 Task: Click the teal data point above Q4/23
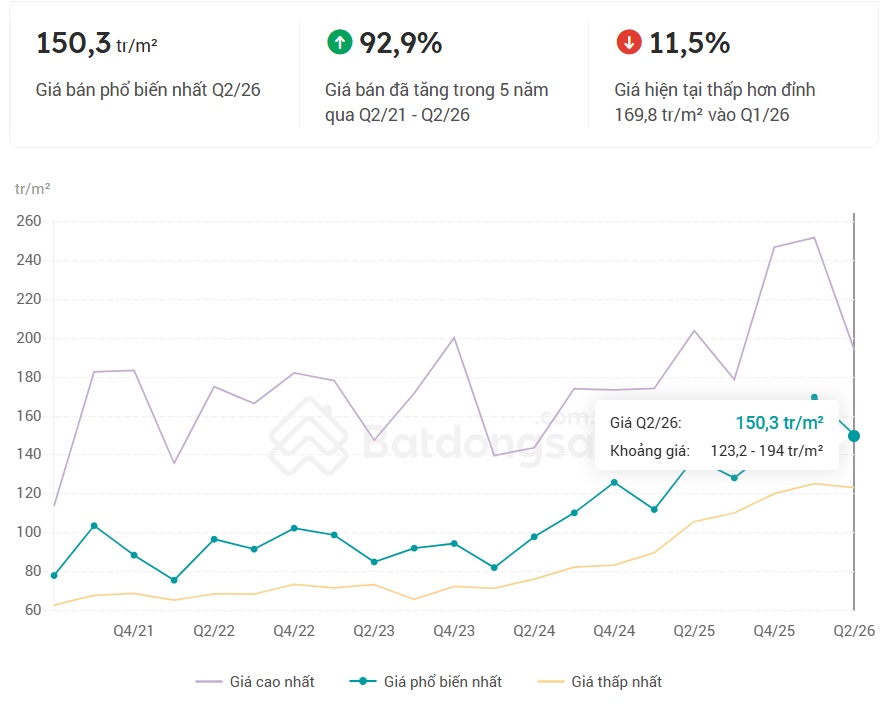(454, 544)
